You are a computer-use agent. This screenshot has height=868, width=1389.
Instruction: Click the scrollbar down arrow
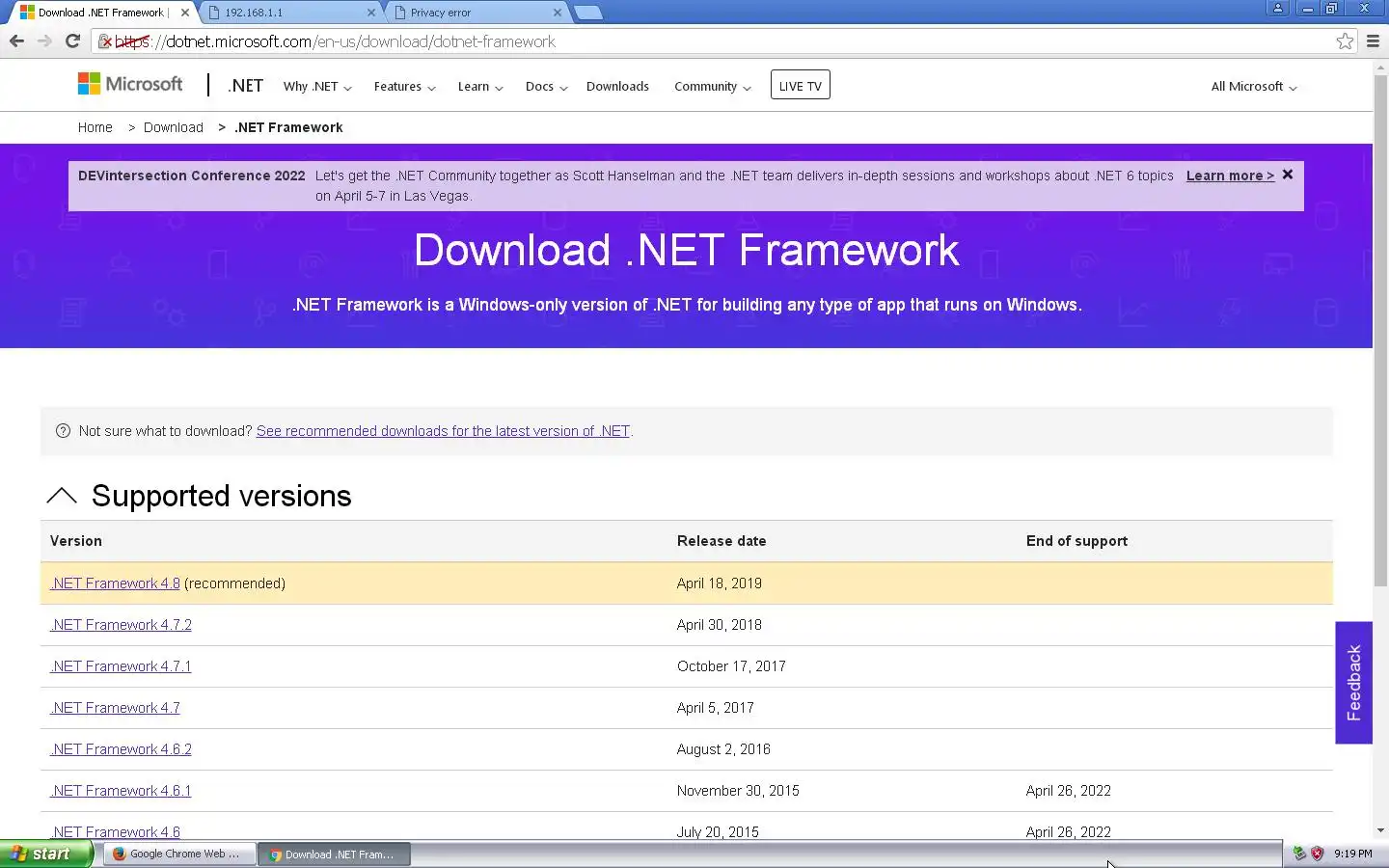click(x=1380, y=830)
